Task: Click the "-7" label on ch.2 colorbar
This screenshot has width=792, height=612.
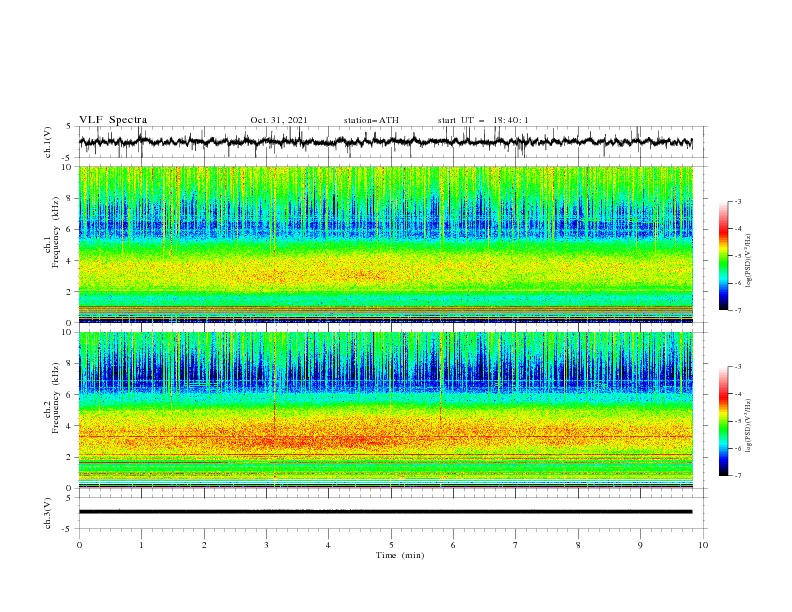Action: click(x=738, y=476)
